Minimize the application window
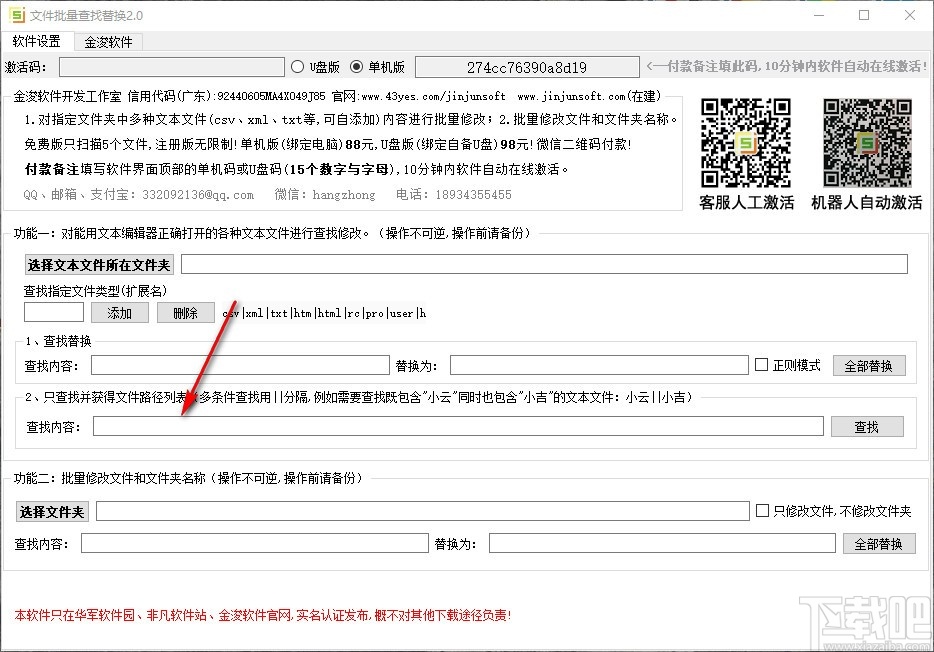 (x=819, y=15)
